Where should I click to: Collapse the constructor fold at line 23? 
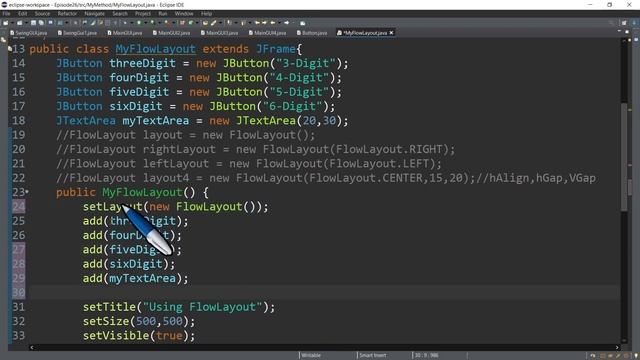[27, 191]
